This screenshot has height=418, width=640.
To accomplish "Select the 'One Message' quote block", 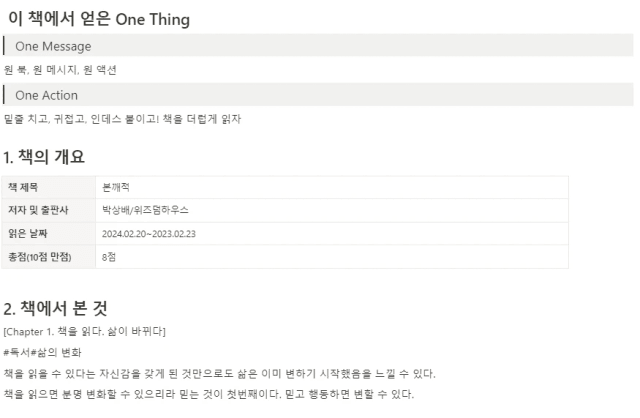I will click(x=318, y=46).
